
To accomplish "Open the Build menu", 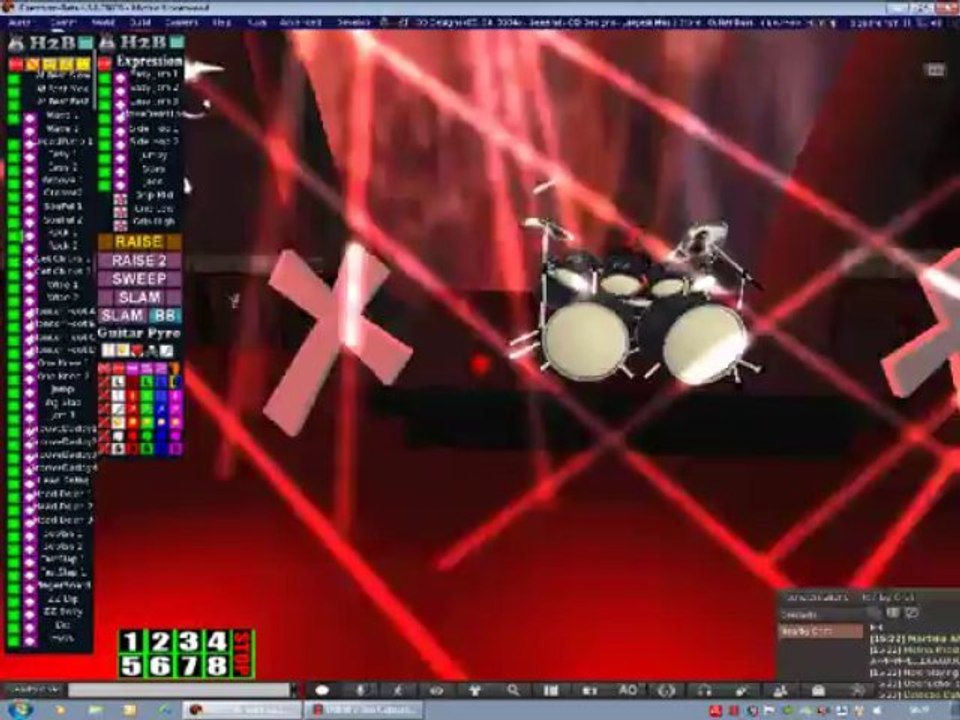I will (140, 23).
